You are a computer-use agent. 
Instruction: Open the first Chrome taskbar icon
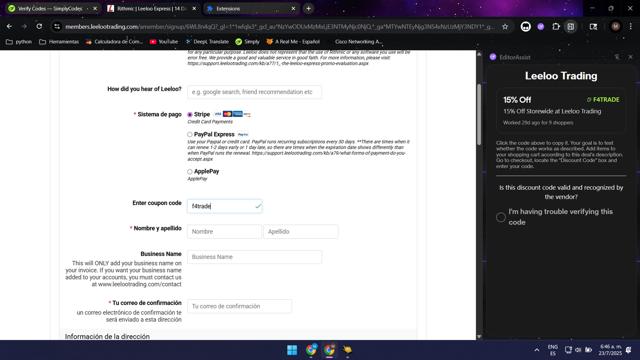click(311, 350)
